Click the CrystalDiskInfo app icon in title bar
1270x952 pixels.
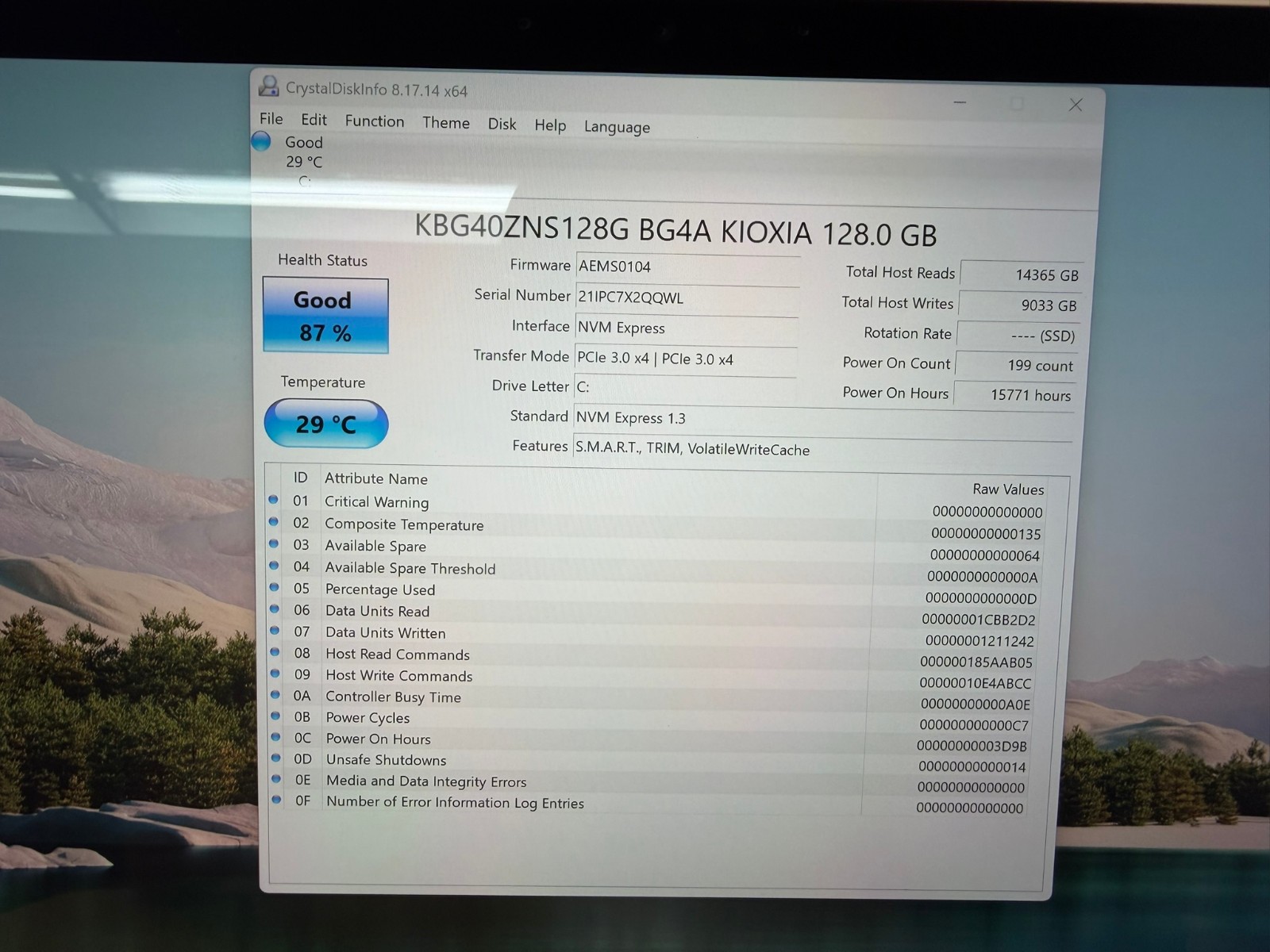click(x=270, y=86)
